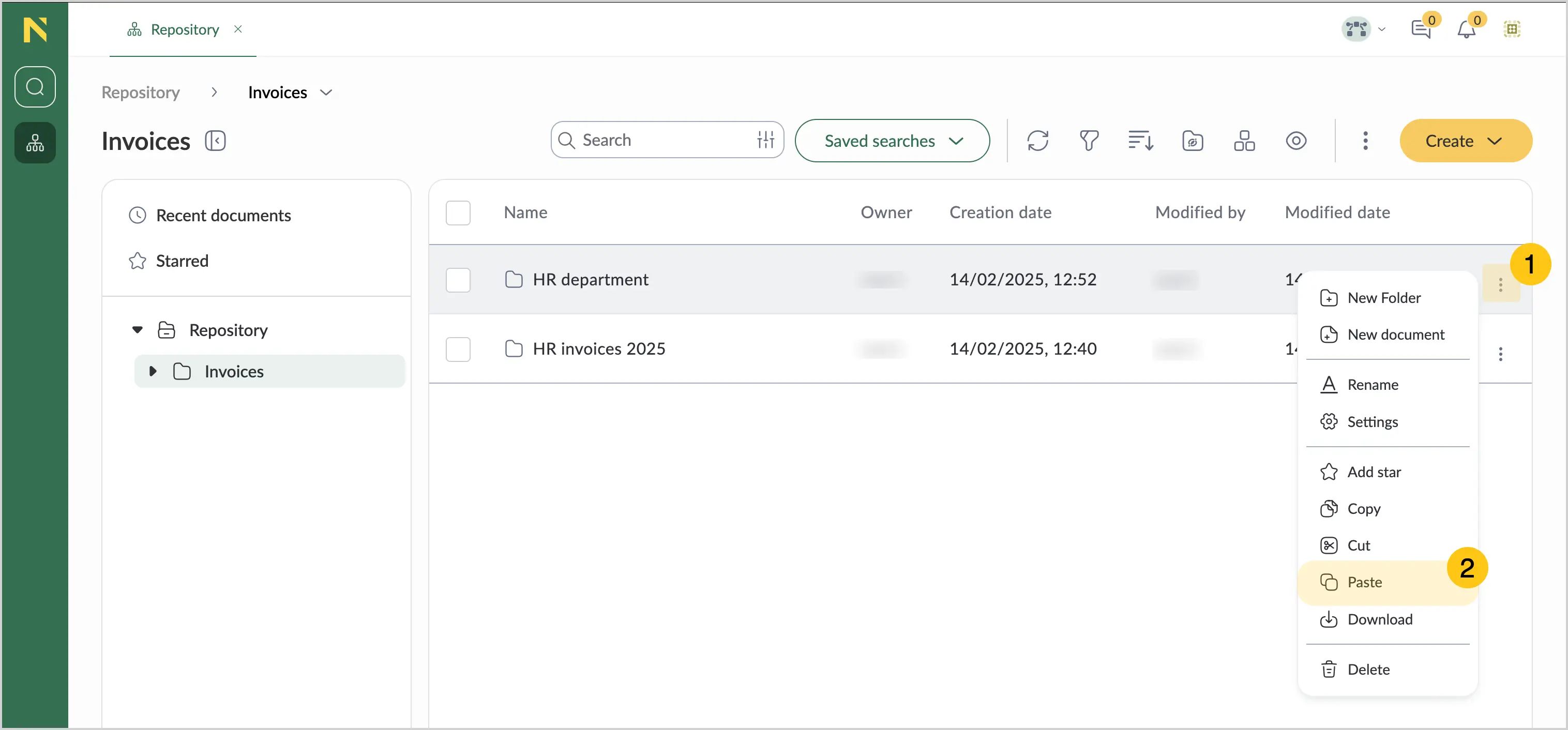Sort by the Owner column header
This screenshot has width=1568, height=730.
point(886,212)
